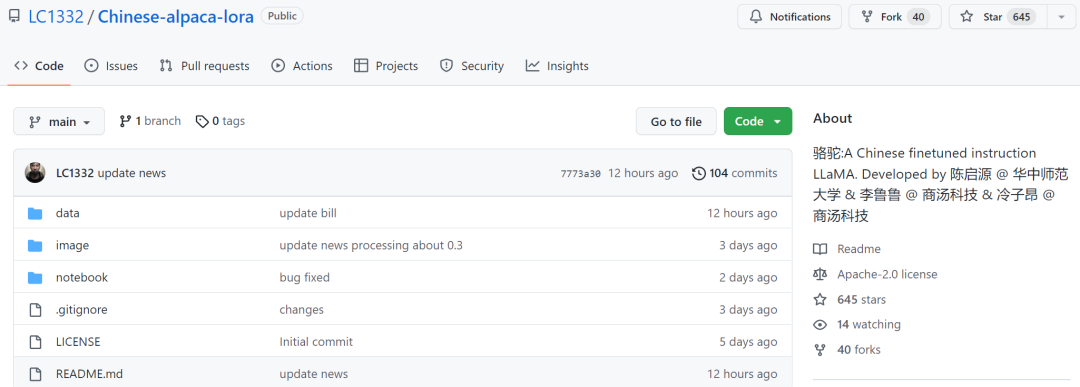This screenshot has height=387, width=1080.
Task: Star the repository with the star icon
Action: tap(966, 17)
